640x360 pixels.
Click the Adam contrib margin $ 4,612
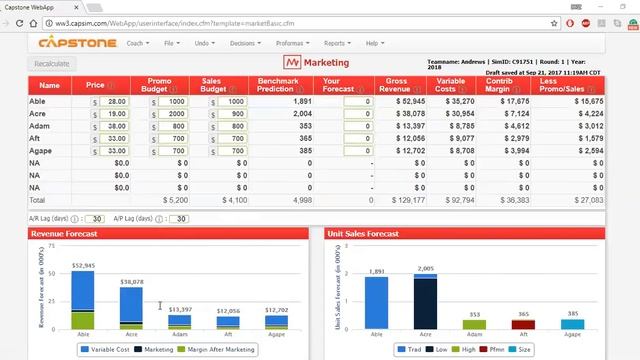point(516,126)
